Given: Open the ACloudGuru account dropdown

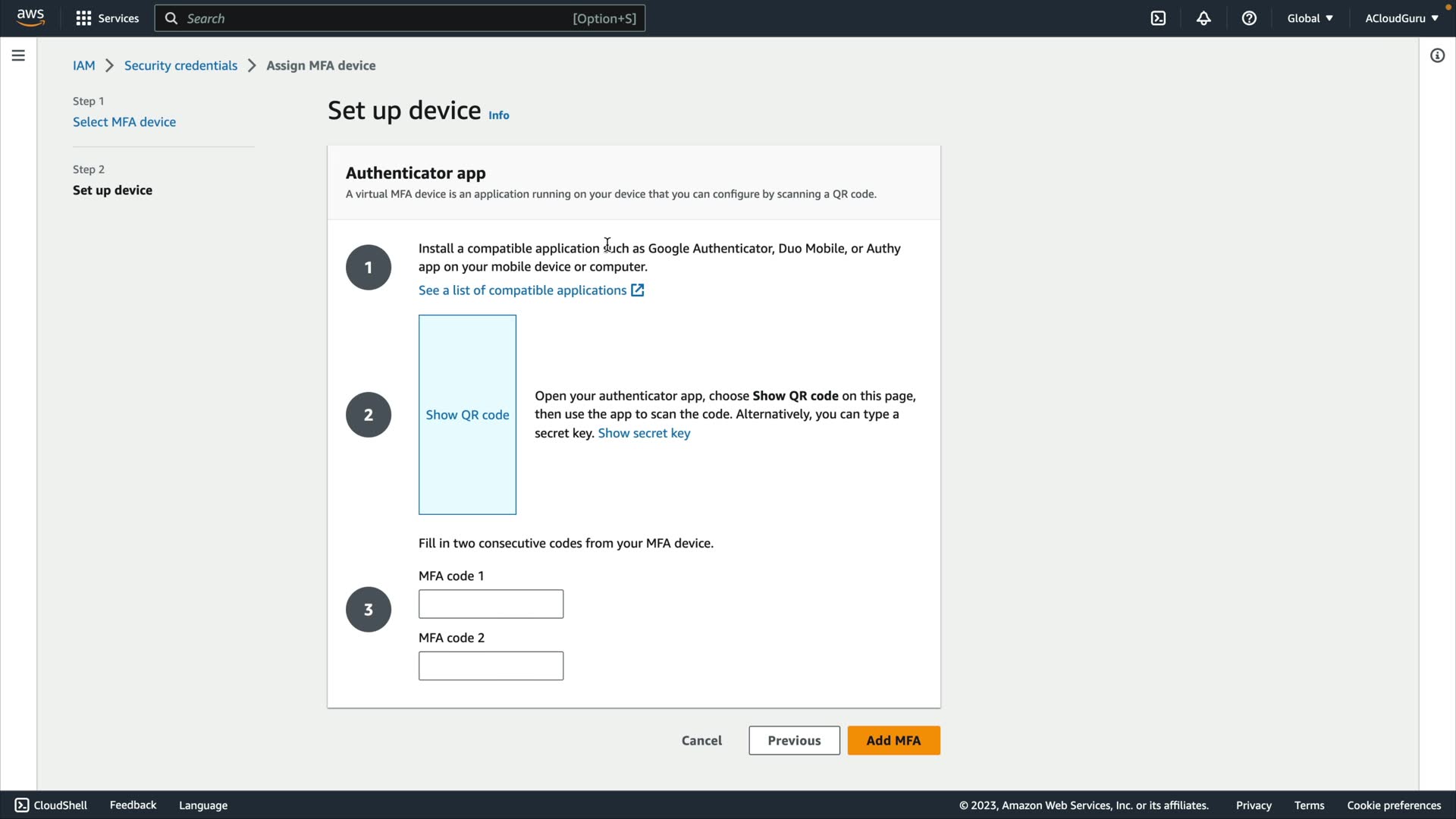Looking at the screenshot, I should 1401,18.
